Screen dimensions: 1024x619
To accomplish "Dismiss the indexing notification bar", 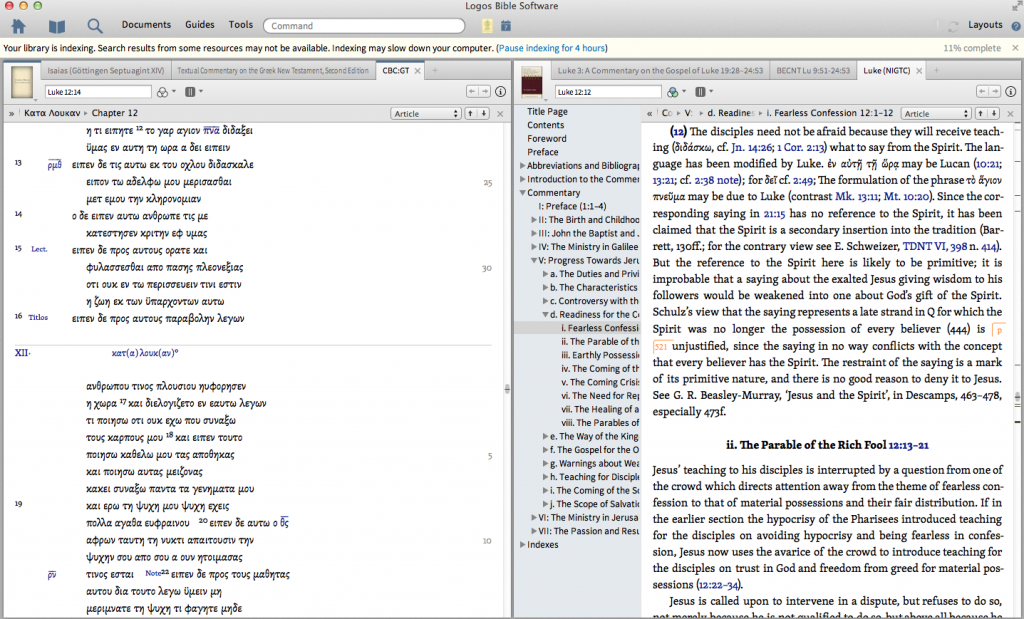I will pyautogui.click(x=1015, y=48).
